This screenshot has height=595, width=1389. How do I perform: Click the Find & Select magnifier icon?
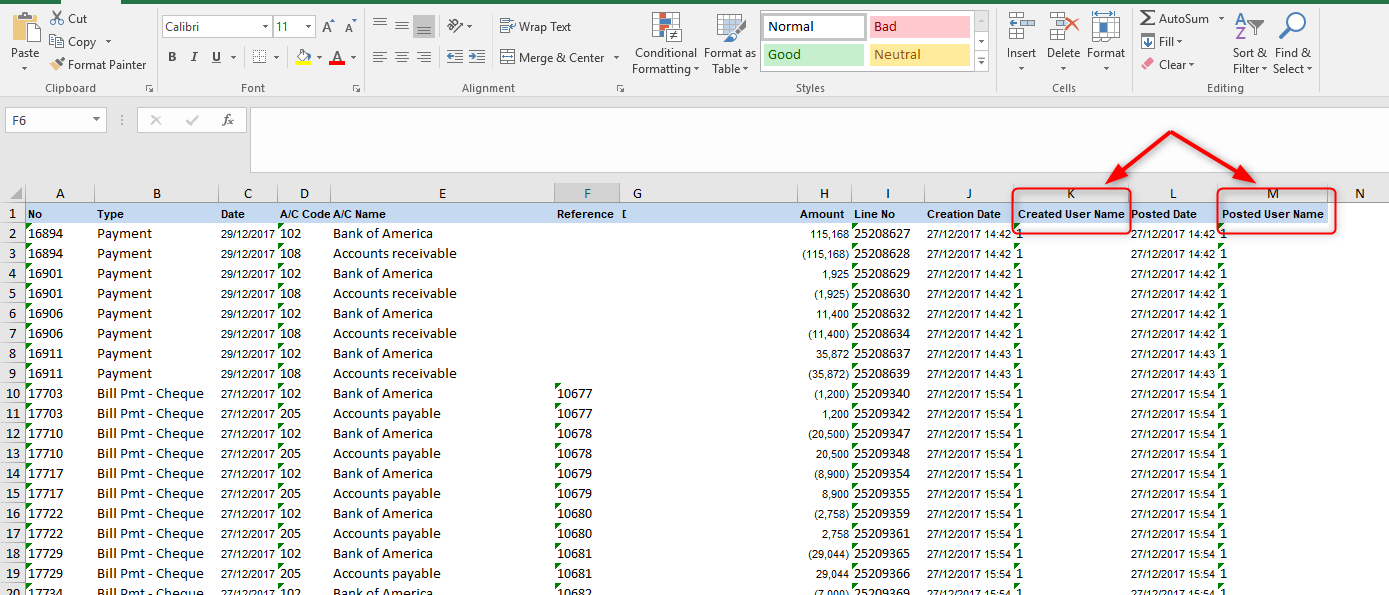pyautogui.click(x=1292, y=27)
